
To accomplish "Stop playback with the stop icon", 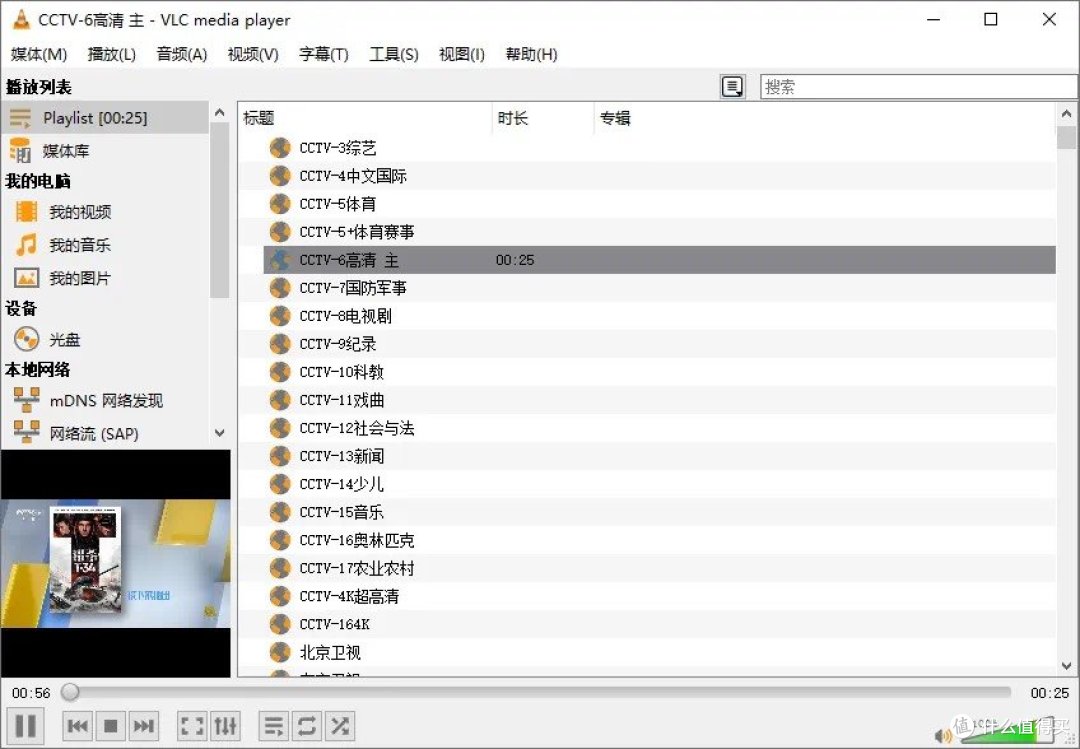I will [110, 726].
